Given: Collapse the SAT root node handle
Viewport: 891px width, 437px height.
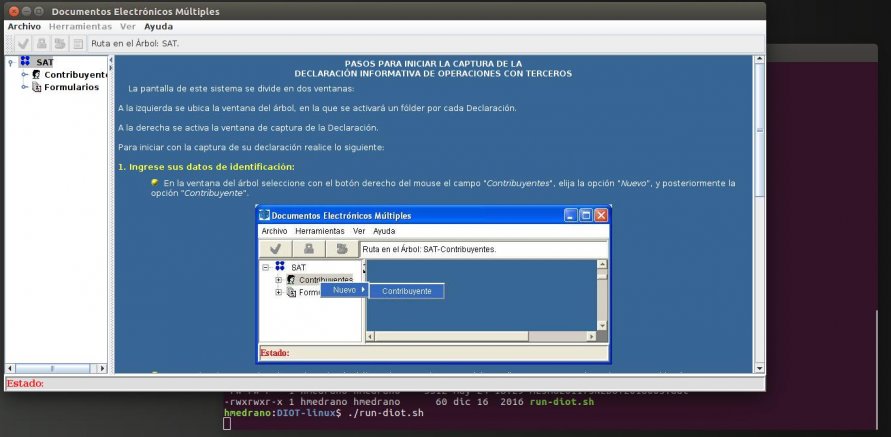Looking at the screenshot, I should coord(11,62).
